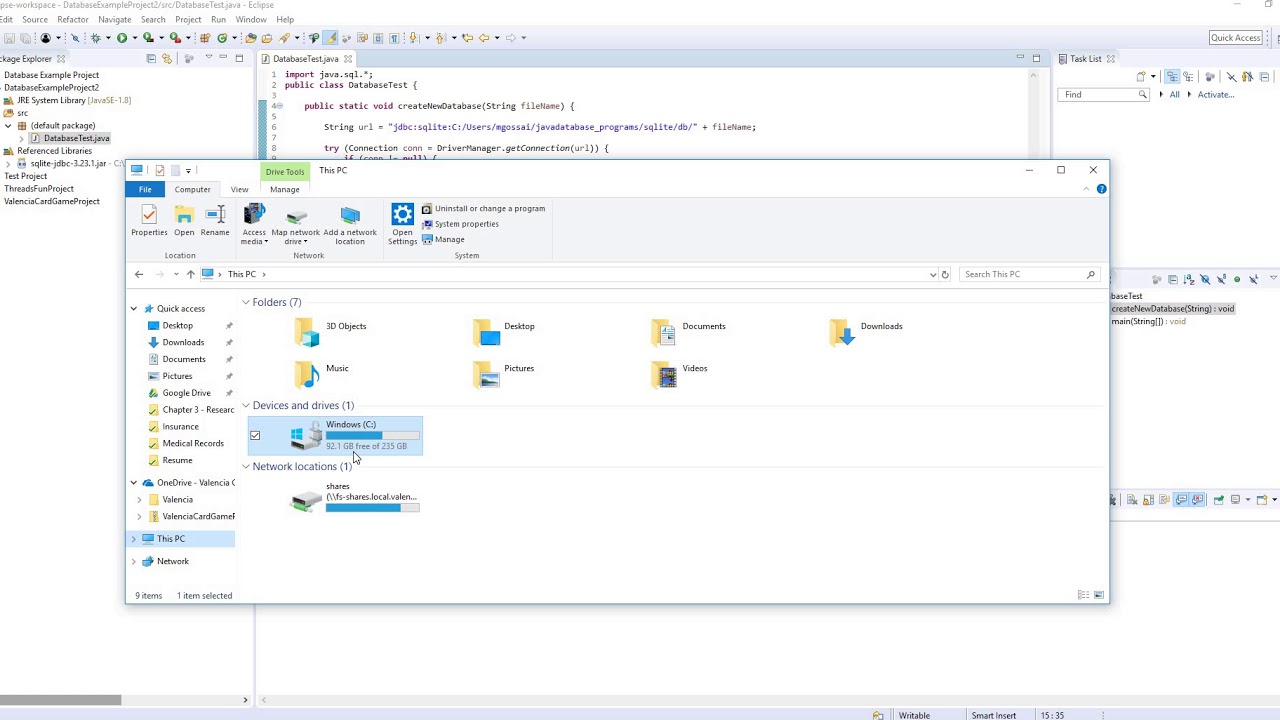
Task: Click the Refresh button by address bar
Action: (x=945, y=274)
